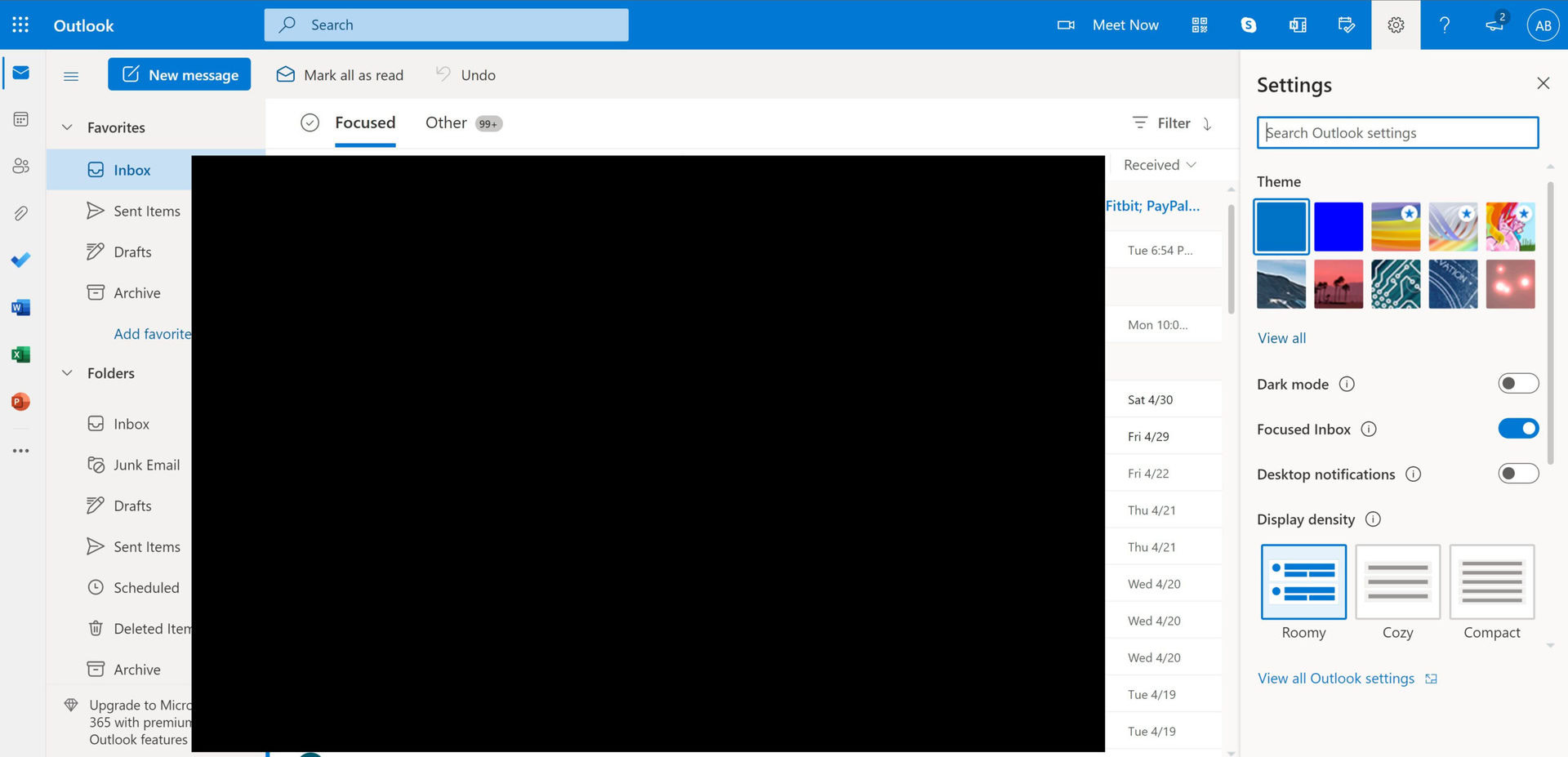Turn off the Focused Inbox toggle
This screenshot has height=757, width=1568.
1517,429
